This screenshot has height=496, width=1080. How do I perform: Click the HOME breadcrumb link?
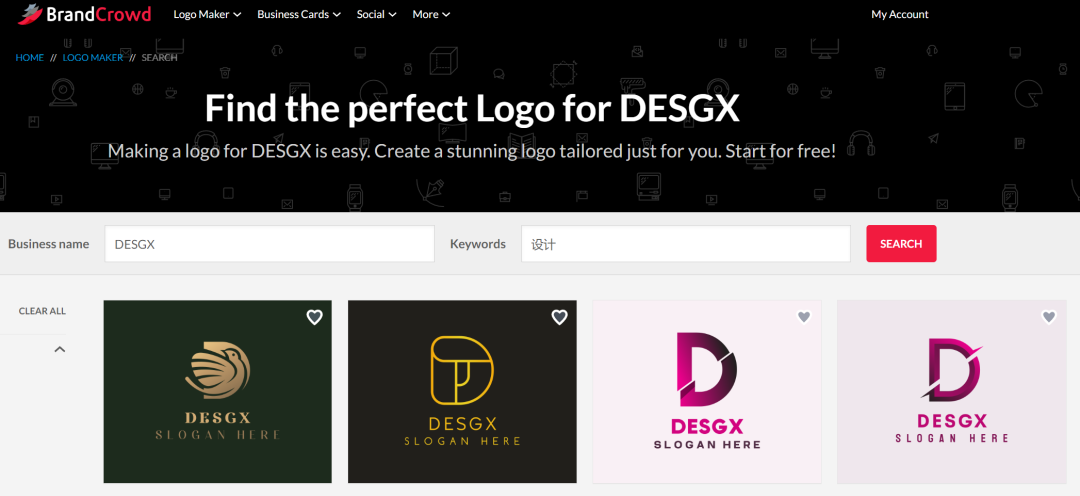pyautogui.click(x=30, y=58)
